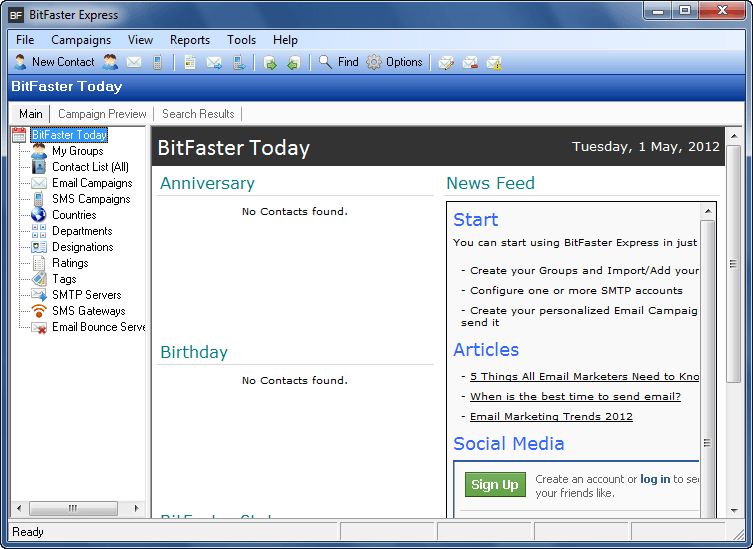The width and height of the screenshot is (753, 549).
Task: Click the News Feed vertical scrollbar thumb
Action: (707, 370)
